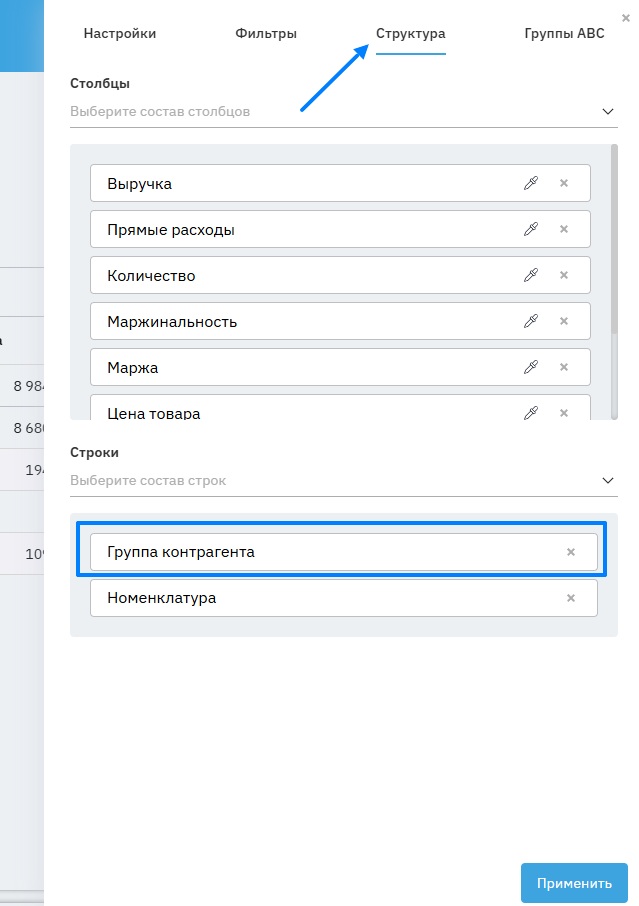Click eyedropper icon for Выручка column
The width and height of the screenshot is (639, 906).
click(531, 183)
